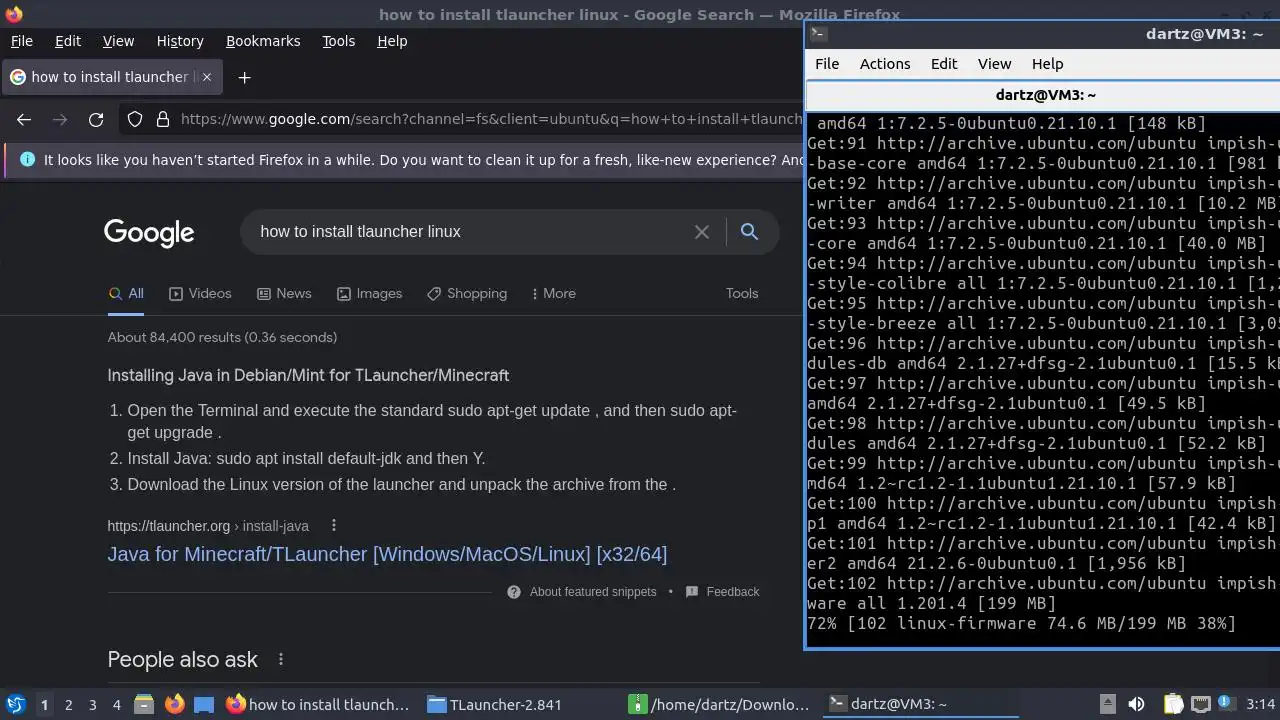Switch to virtual desktop 3
Image resolution: width=1280 pixels, height=720 pixels.
[x=92, y=705]
